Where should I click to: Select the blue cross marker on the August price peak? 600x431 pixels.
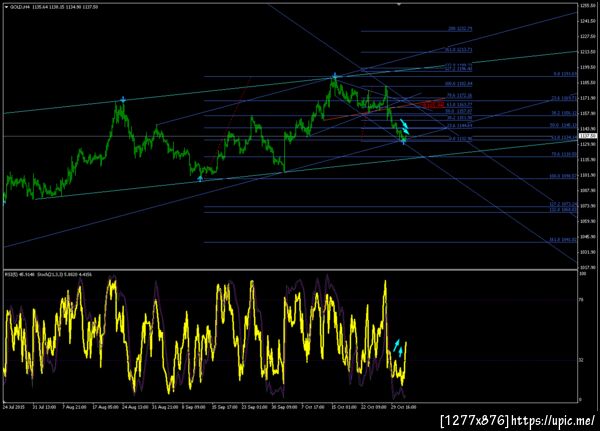[x=123, y=100]
